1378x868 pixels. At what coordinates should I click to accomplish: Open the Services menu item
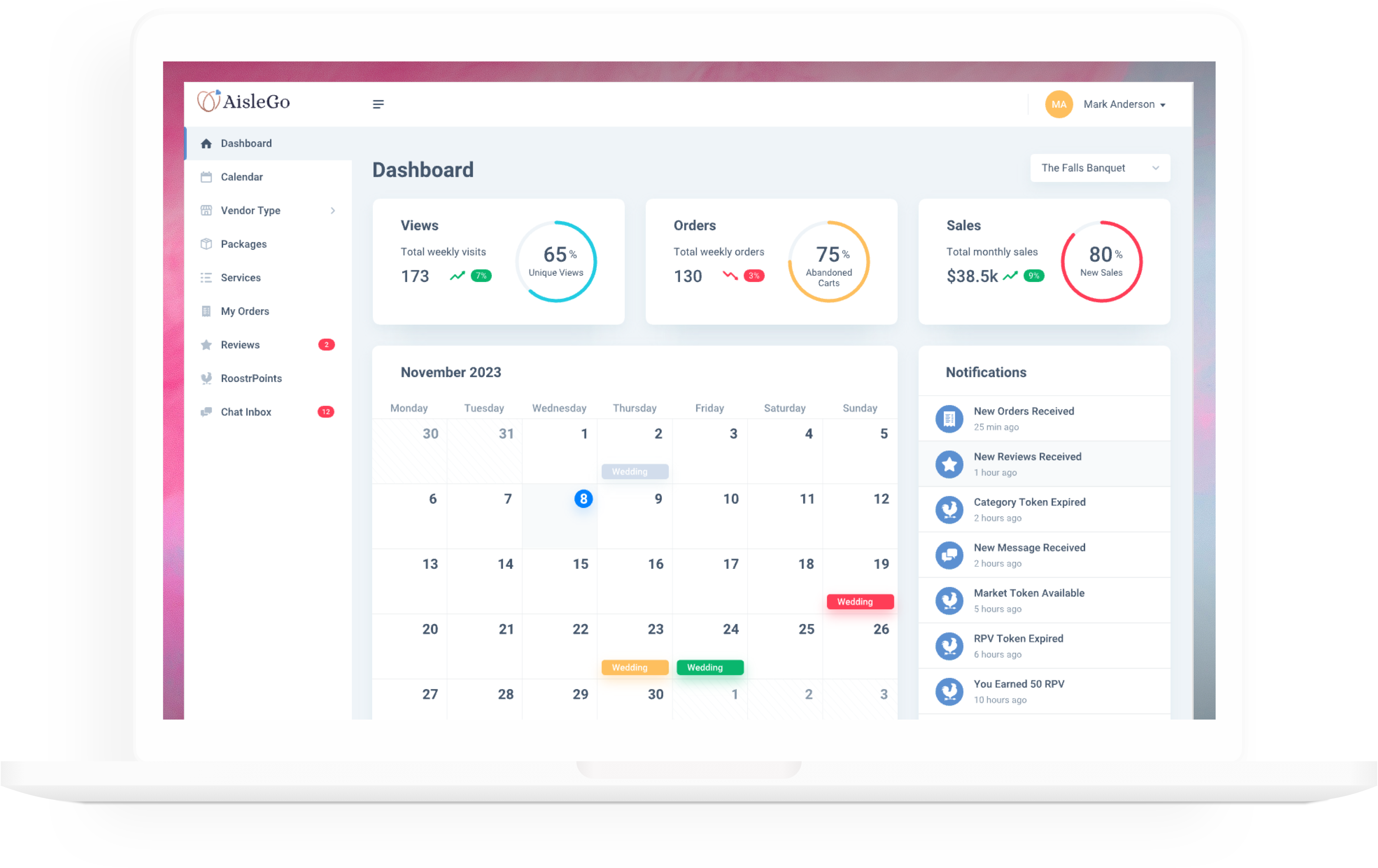(240, 277)
